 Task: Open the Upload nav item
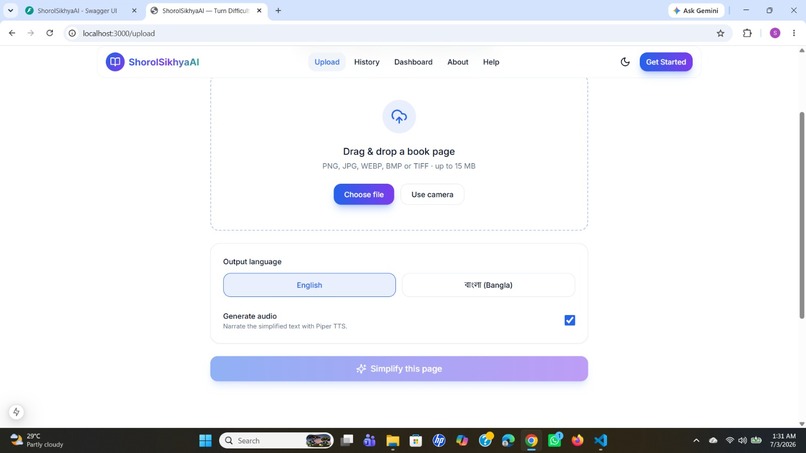click(327, 62)
